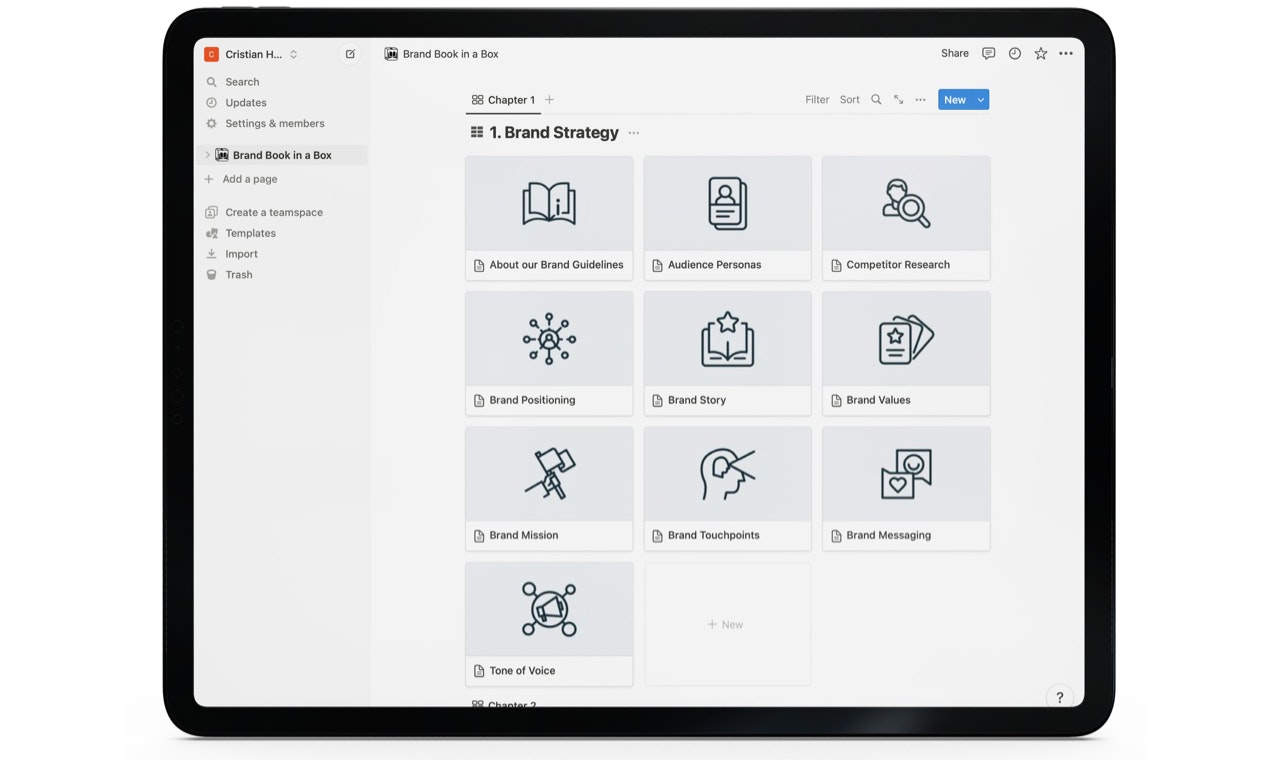Click the Share button

click(x=954, y=54)
